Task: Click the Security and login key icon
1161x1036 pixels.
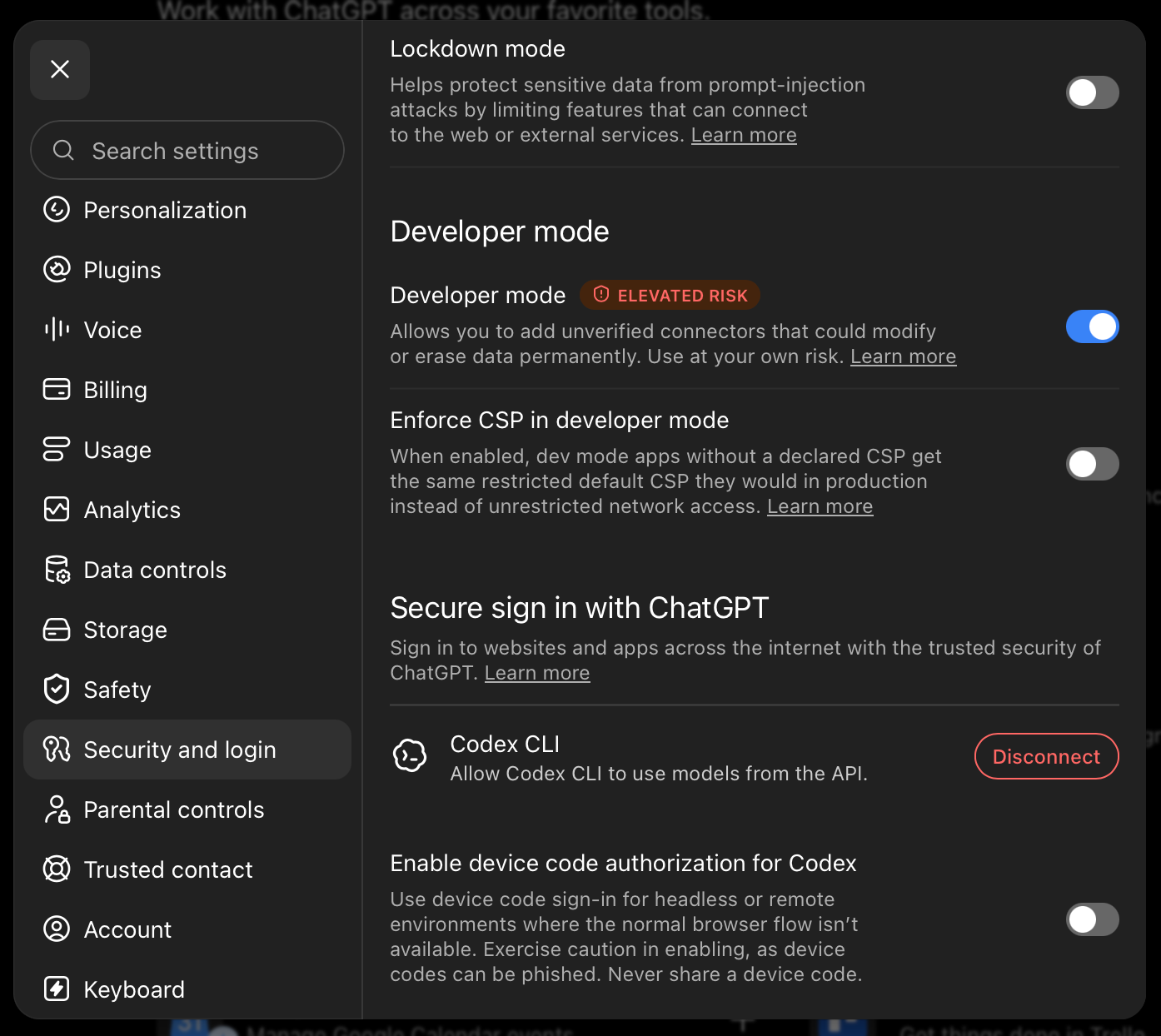Action: [57, 750]
